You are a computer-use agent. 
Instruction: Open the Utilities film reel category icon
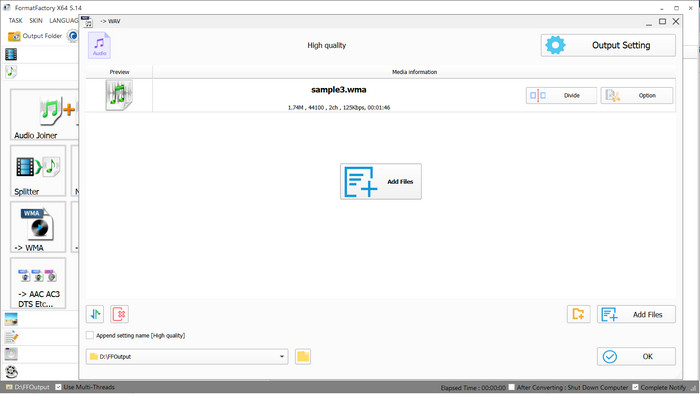[11, 371]
